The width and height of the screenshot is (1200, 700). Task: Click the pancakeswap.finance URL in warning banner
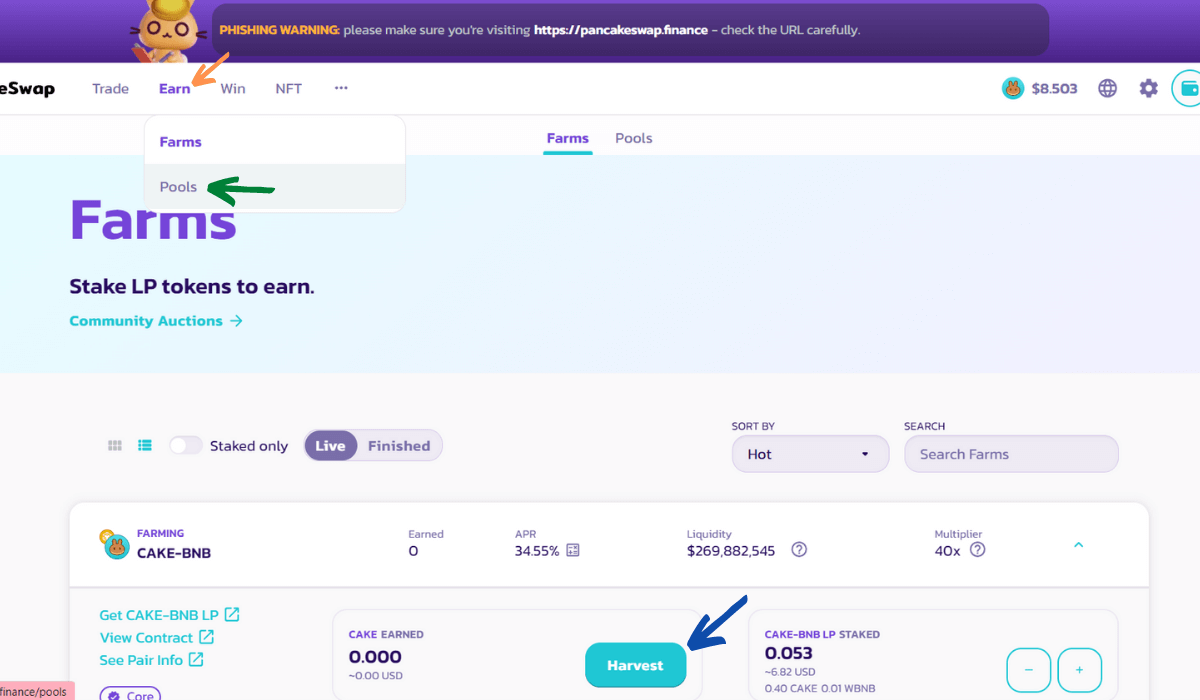tap(621, 30)
